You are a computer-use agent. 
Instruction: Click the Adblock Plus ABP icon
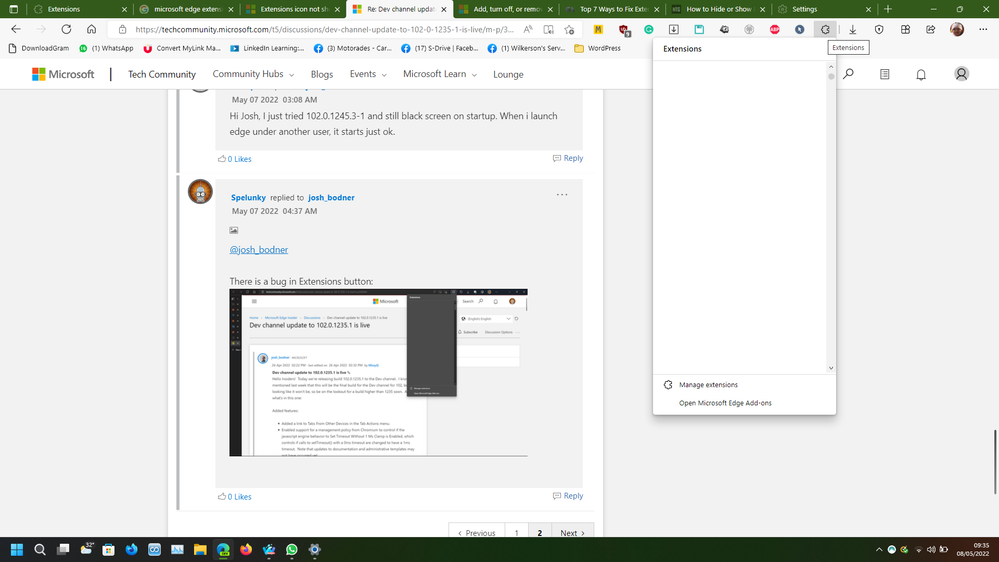(x=774, y=29)
